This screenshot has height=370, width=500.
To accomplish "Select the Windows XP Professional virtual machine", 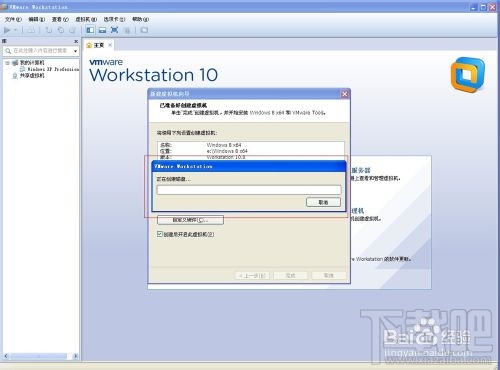I will [x=53, y=69].
